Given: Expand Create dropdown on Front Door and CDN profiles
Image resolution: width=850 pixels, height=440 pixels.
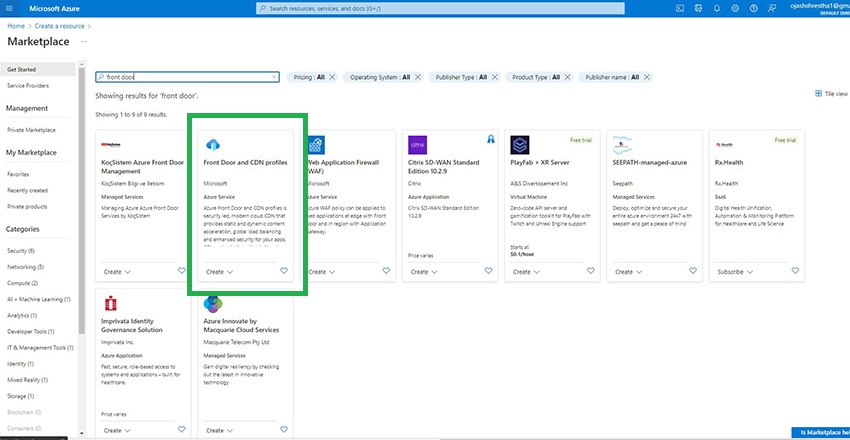Looking at the screenshot, I should 220,272.
